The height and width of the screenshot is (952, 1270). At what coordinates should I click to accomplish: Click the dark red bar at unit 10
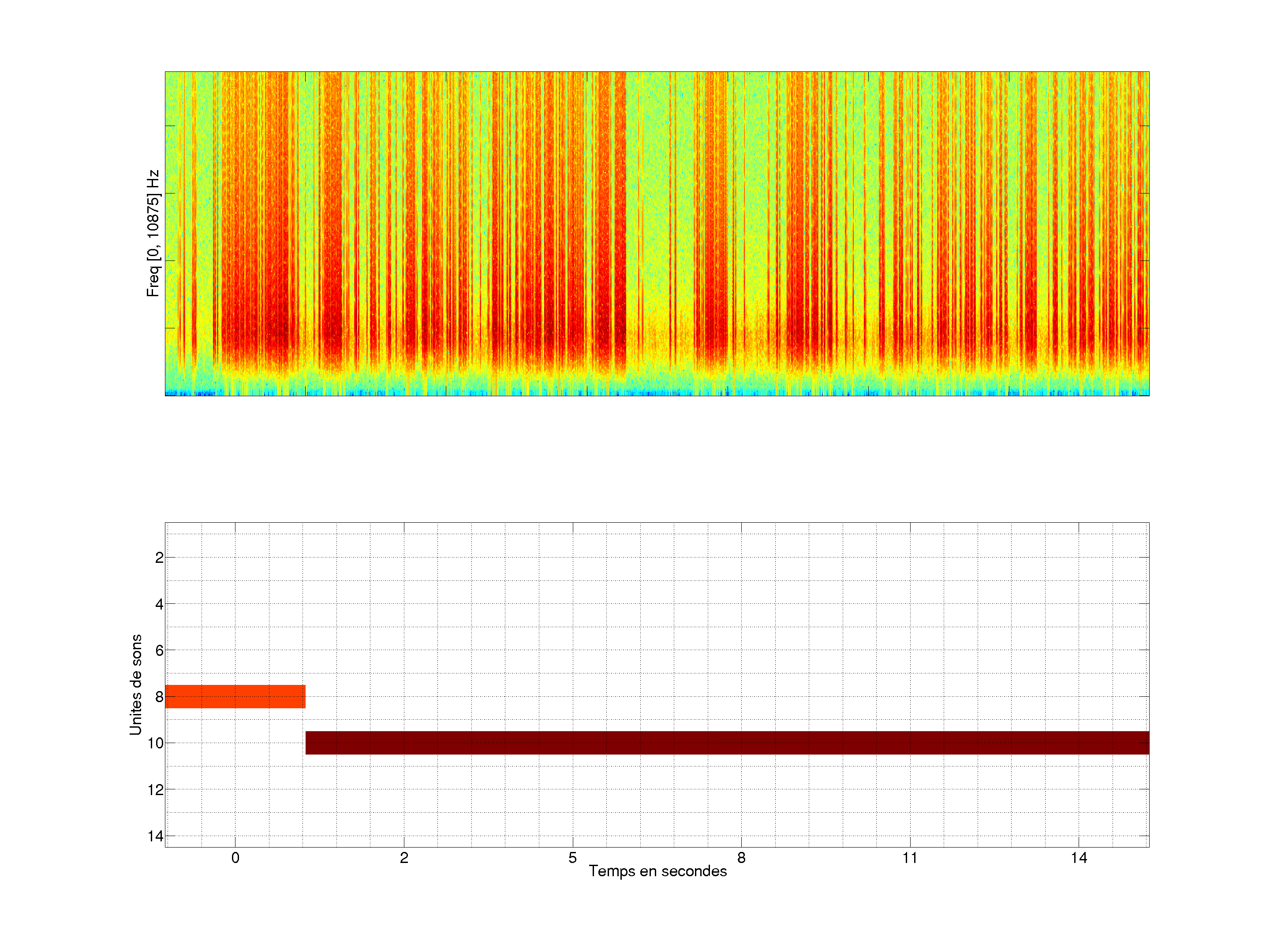727,743
